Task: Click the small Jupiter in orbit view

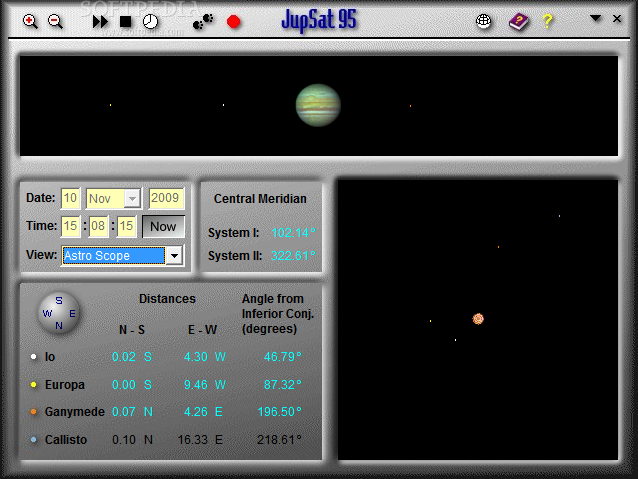Action: tap(478, 319)
